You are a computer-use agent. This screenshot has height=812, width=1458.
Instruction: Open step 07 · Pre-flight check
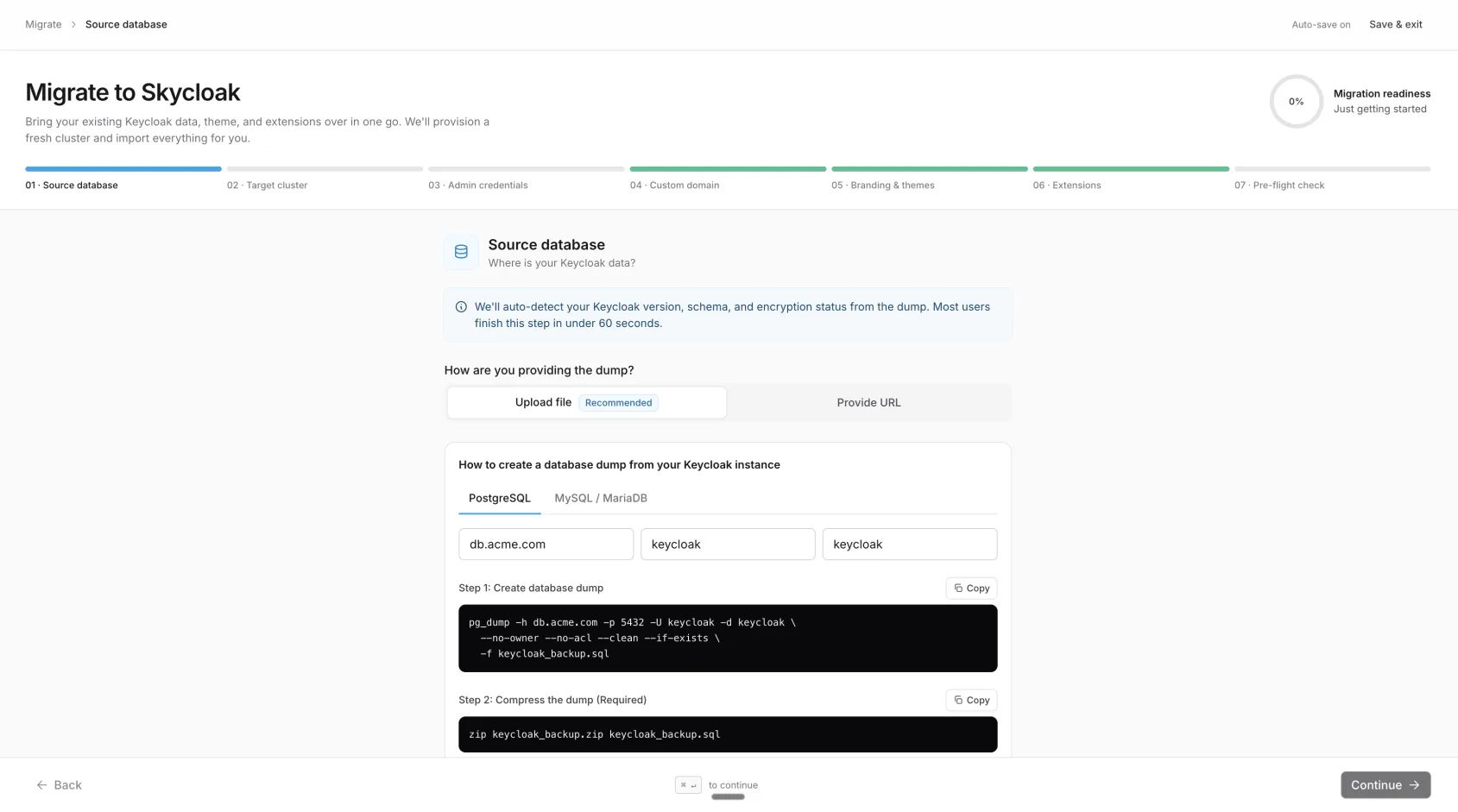click(1332, 179)
